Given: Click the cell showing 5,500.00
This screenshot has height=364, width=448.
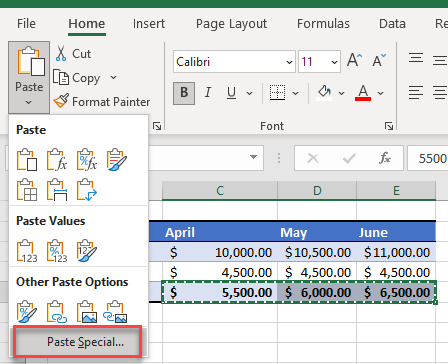Looking at the screenshot, I should click(220, 292).
